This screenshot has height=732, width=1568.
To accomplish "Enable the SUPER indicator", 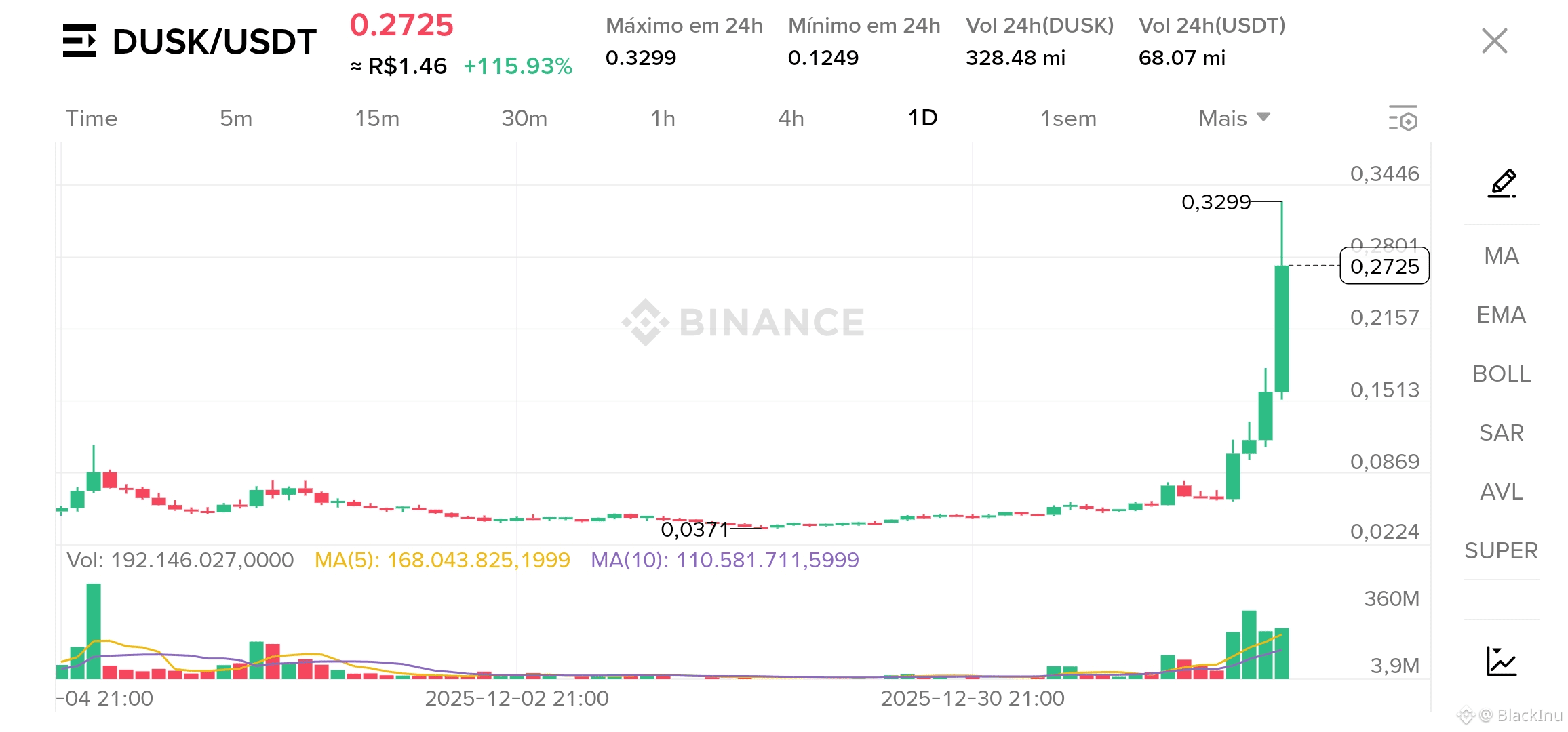I will [x=1501, y=550].
